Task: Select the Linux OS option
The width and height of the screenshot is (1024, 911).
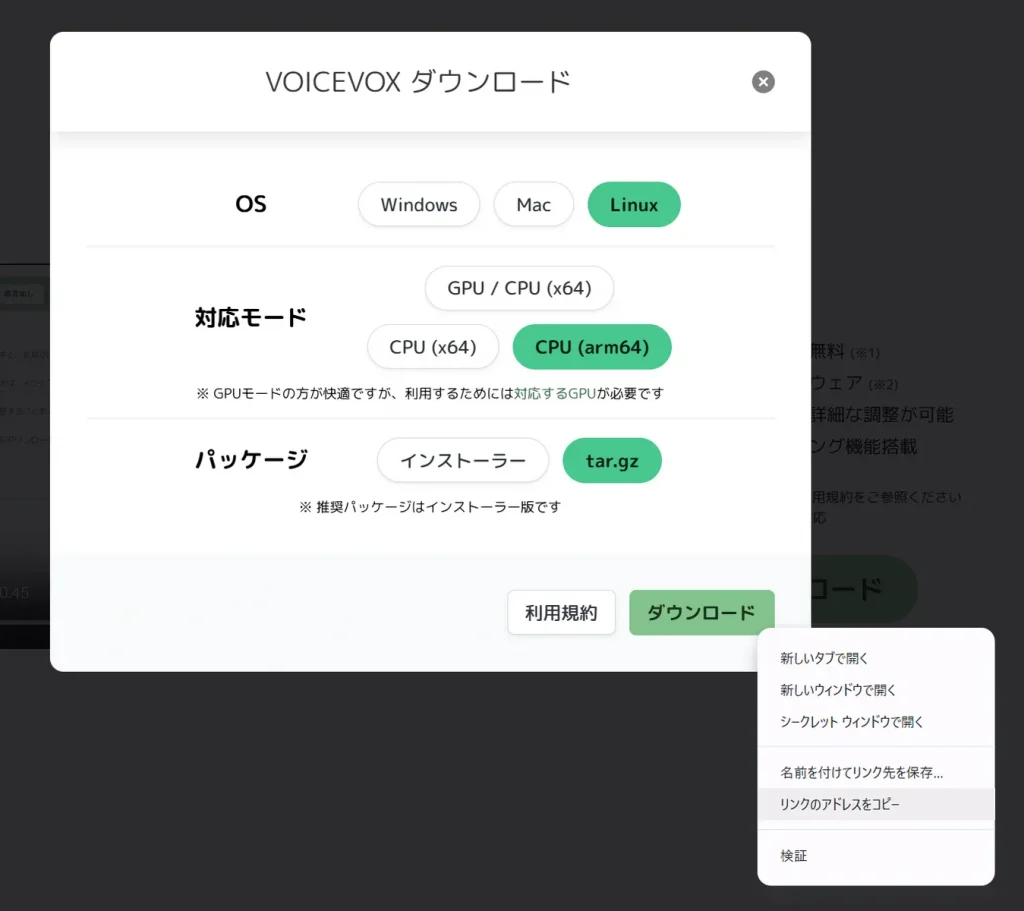Action: point(633,204)
